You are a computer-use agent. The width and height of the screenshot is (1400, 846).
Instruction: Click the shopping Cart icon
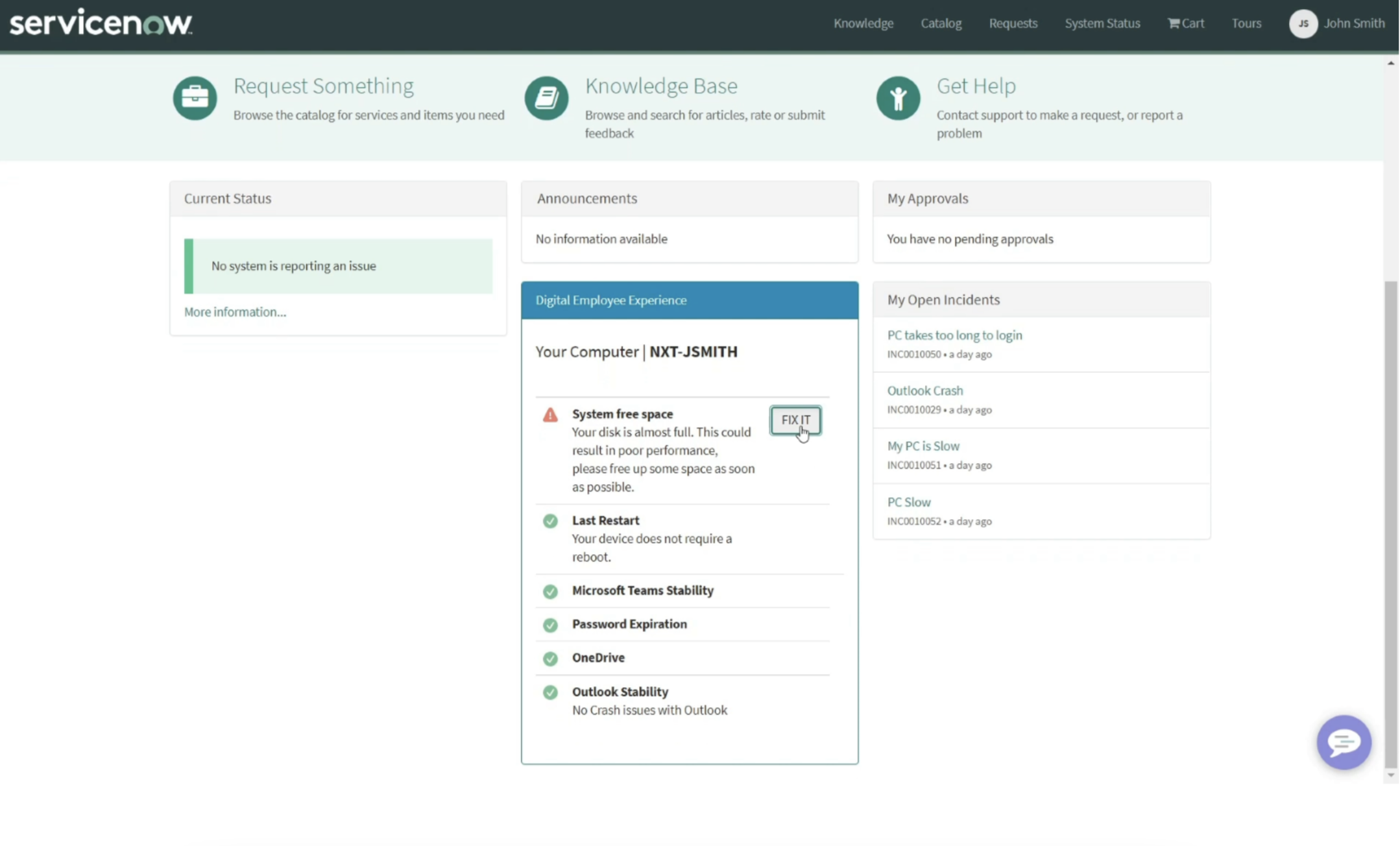[1174, 23]
